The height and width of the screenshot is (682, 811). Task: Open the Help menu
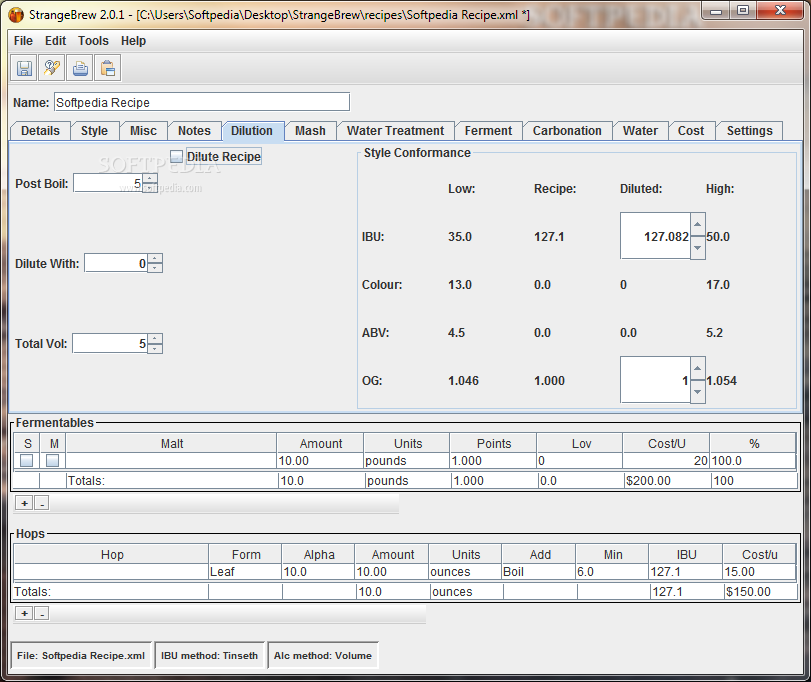pos(133,41)
